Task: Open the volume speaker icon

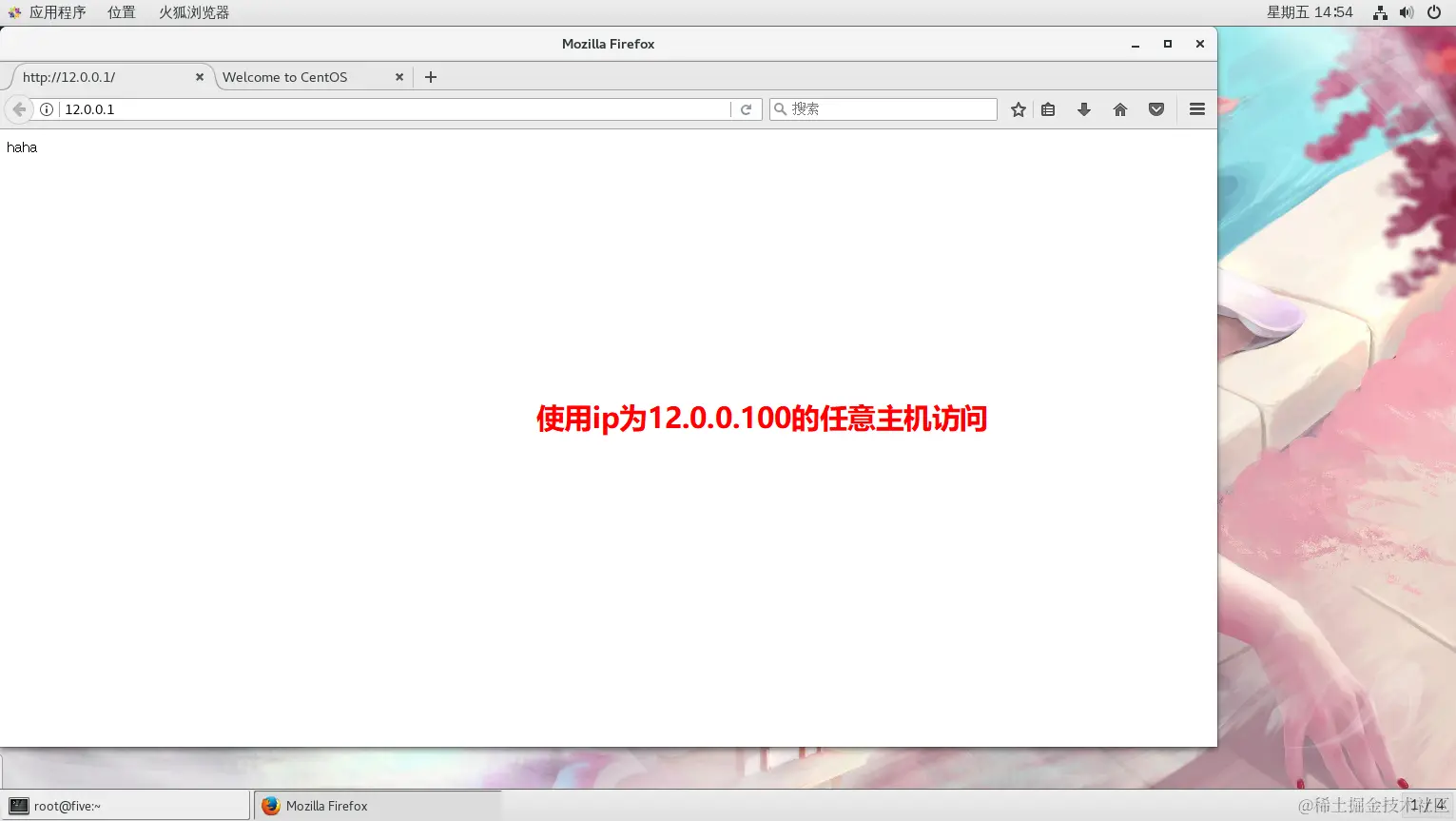Action: [1407, 12]
